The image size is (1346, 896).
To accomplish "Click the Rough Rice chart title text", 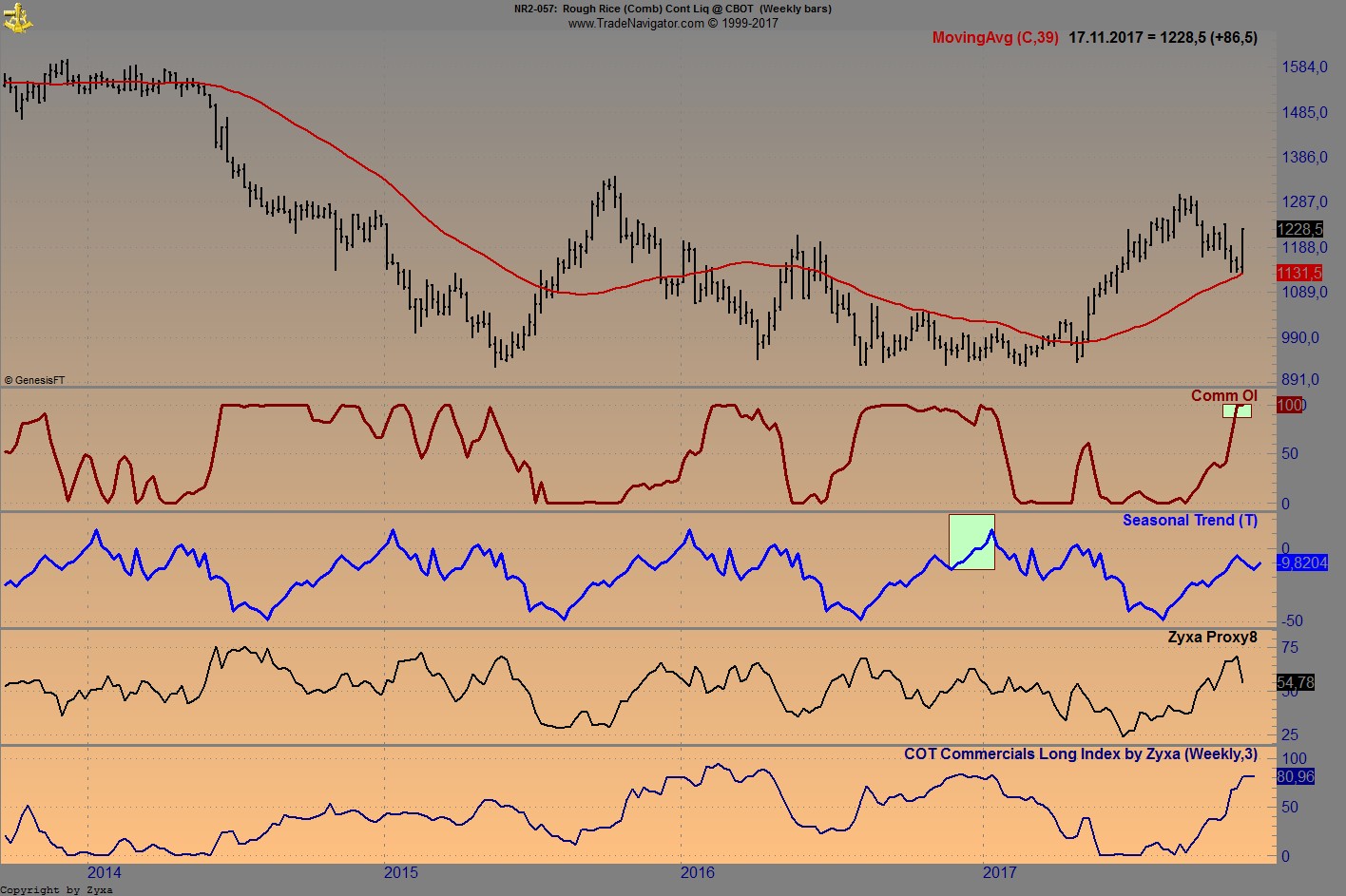I will (672, 9).
